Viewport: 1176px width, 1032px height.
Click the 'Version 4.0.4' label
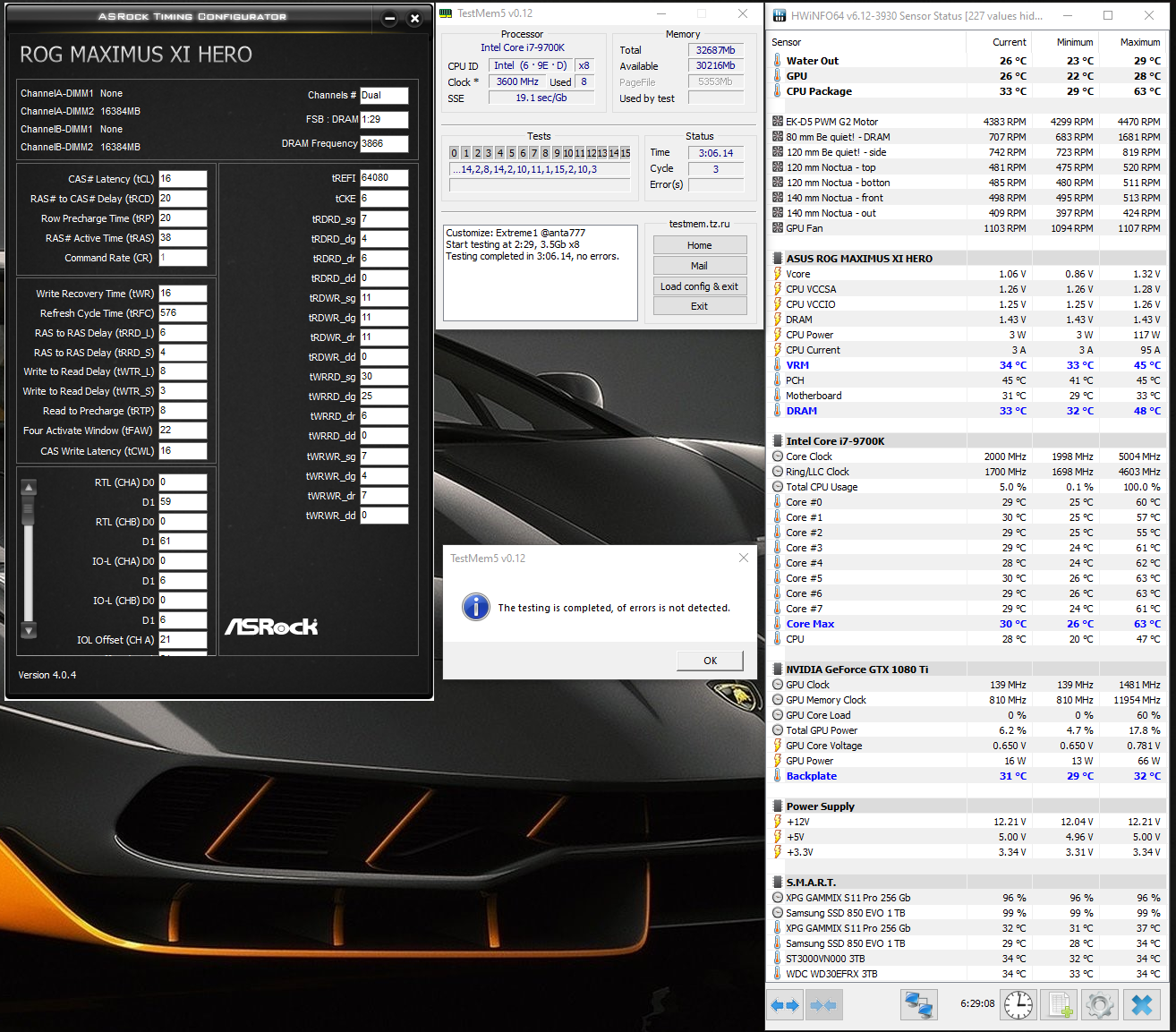coord(47,675)
